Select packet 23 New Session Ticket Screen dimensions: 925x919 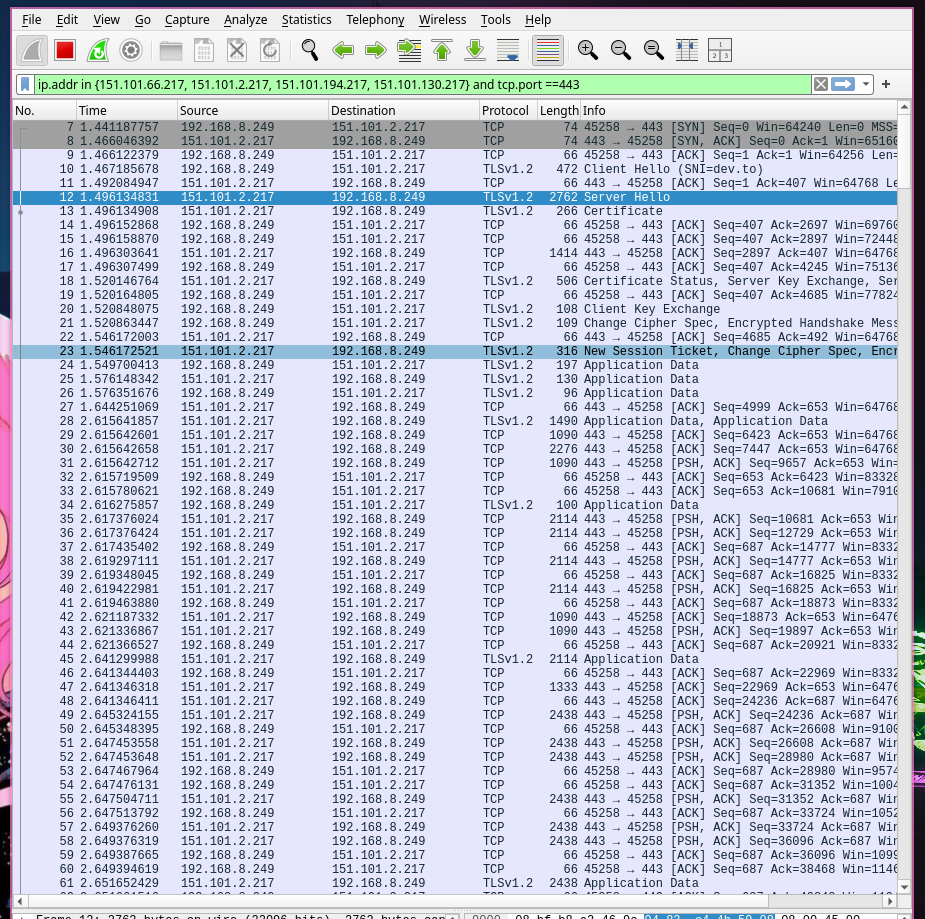[x=455, y=351]
